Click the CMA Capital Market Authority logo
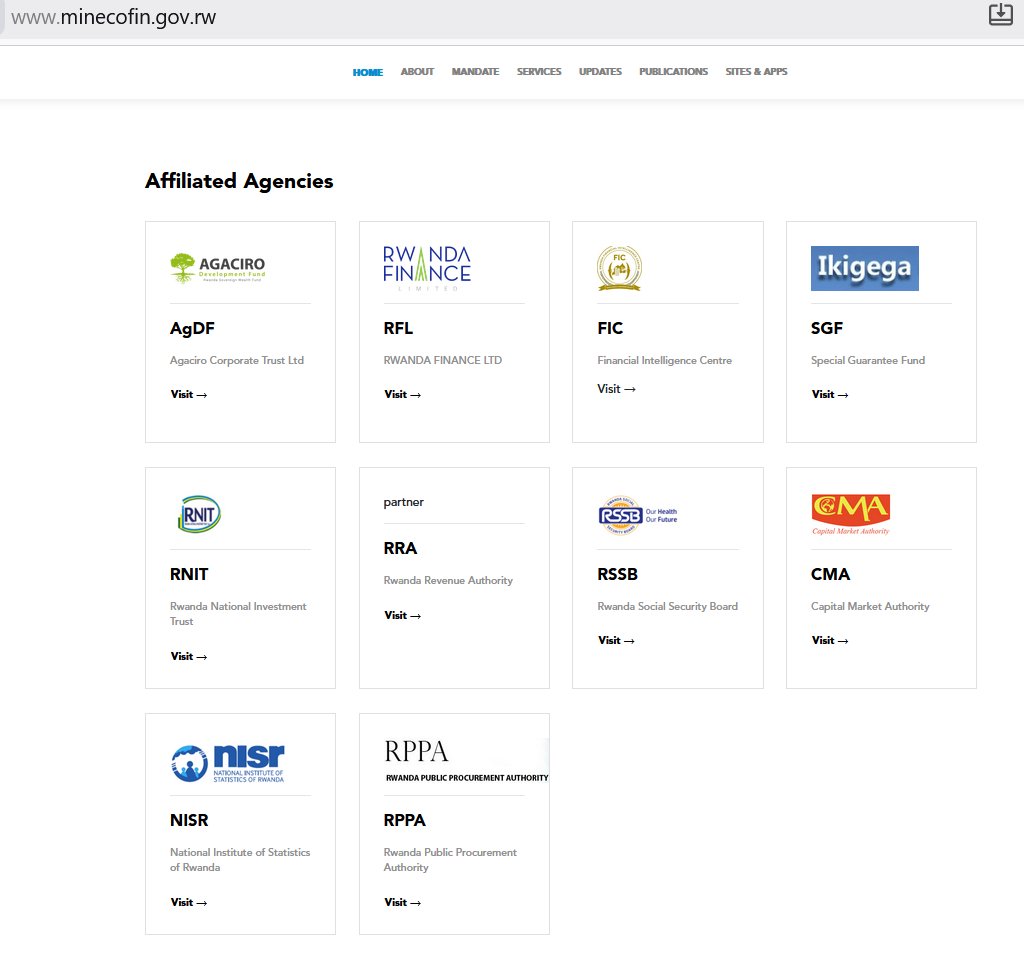 [x=851, y=515]
